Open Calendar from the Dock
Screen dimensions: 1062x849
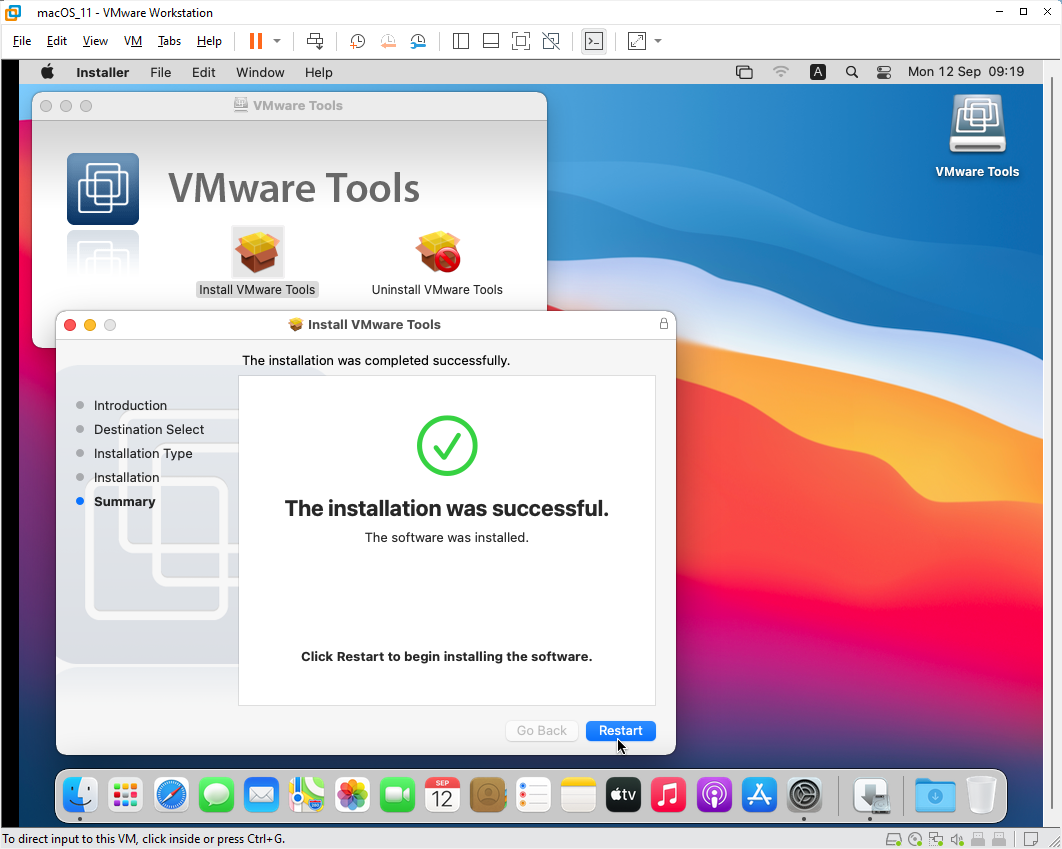[x=442, y=795]
